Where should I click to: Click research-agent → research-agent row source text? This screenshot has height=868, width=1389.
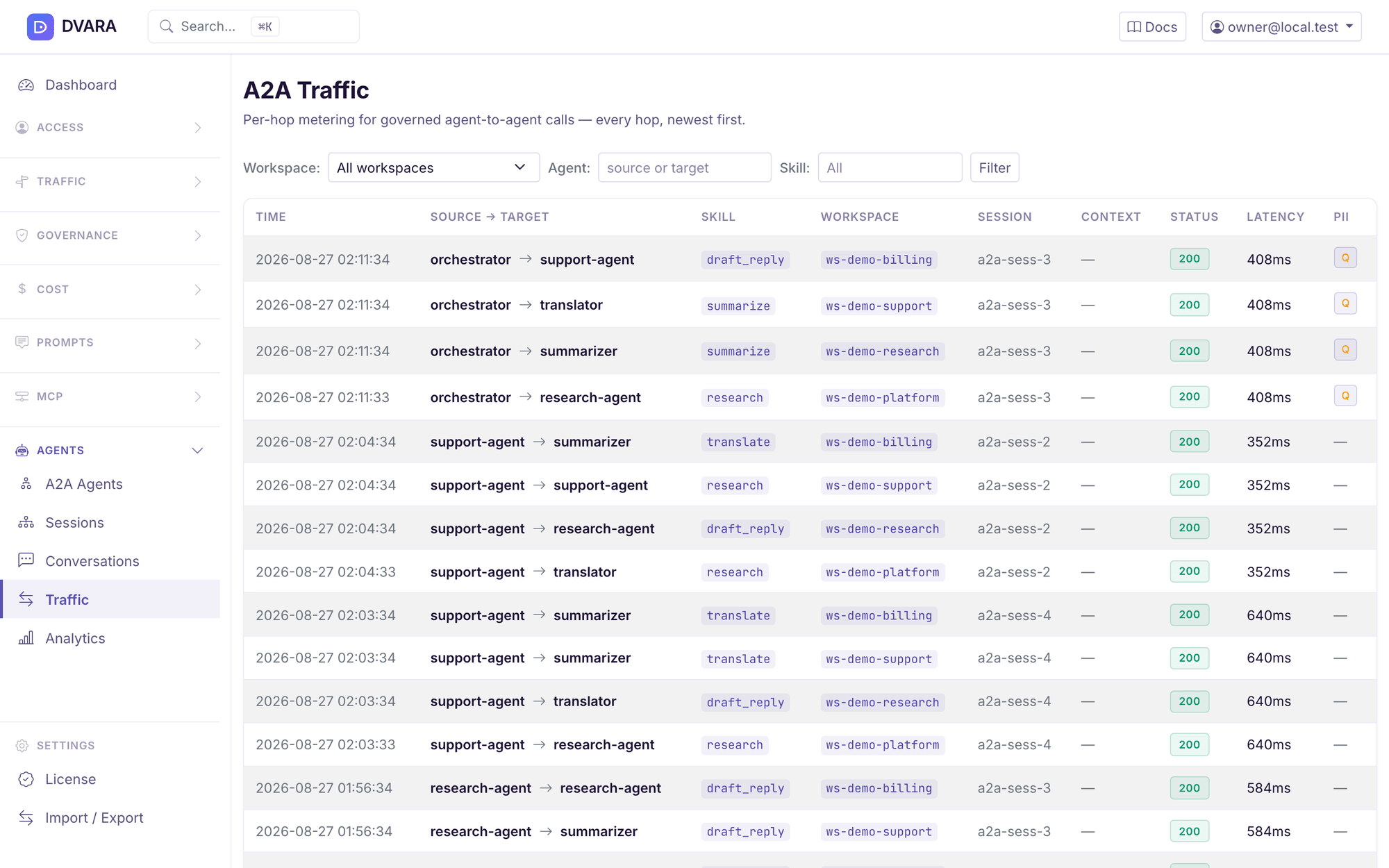[x=481, y=788]
